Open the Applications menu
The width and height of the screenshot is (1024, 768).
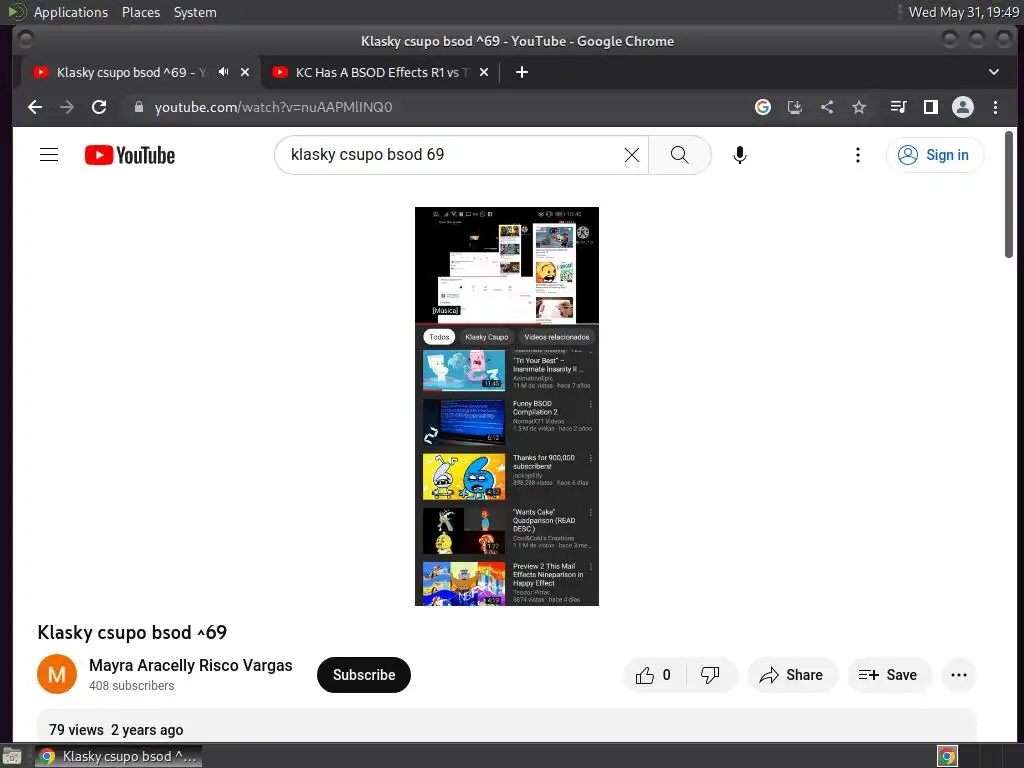71,12
